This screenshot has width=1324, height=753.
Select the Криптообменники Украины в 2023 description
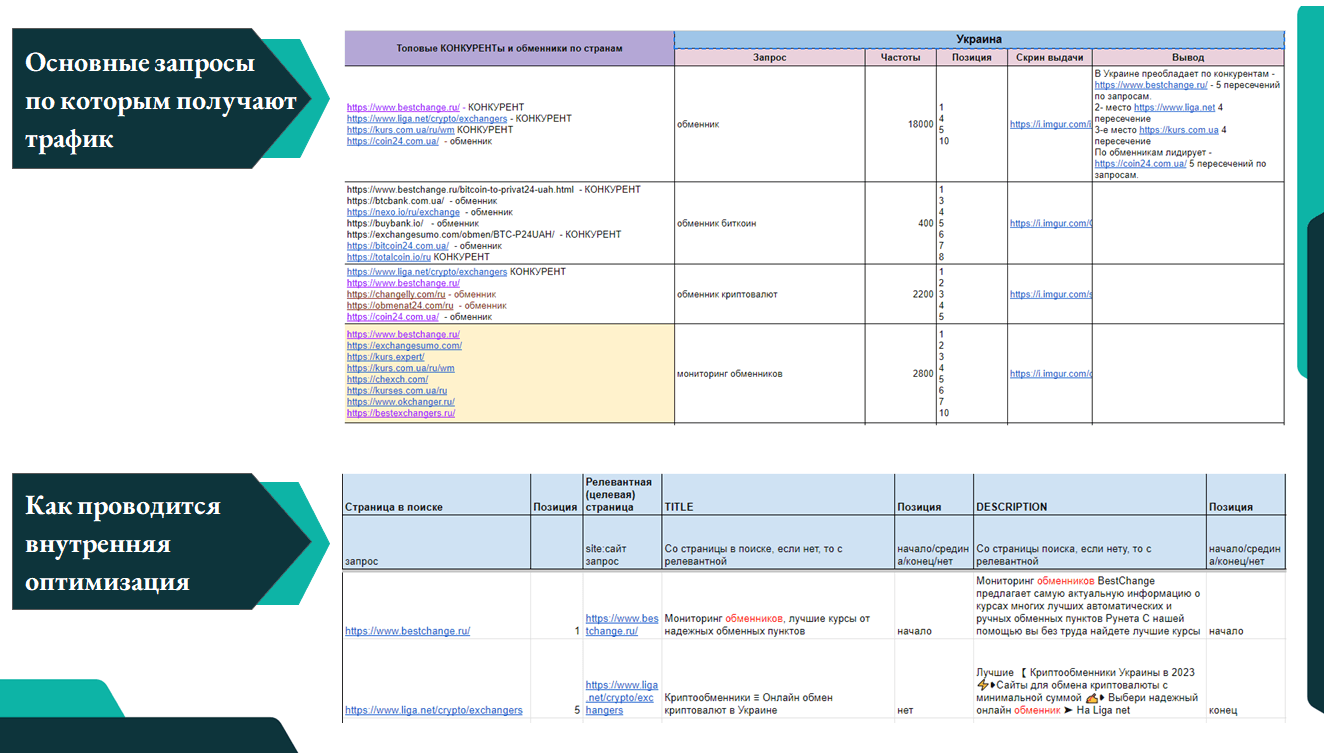click(1090, 679)
